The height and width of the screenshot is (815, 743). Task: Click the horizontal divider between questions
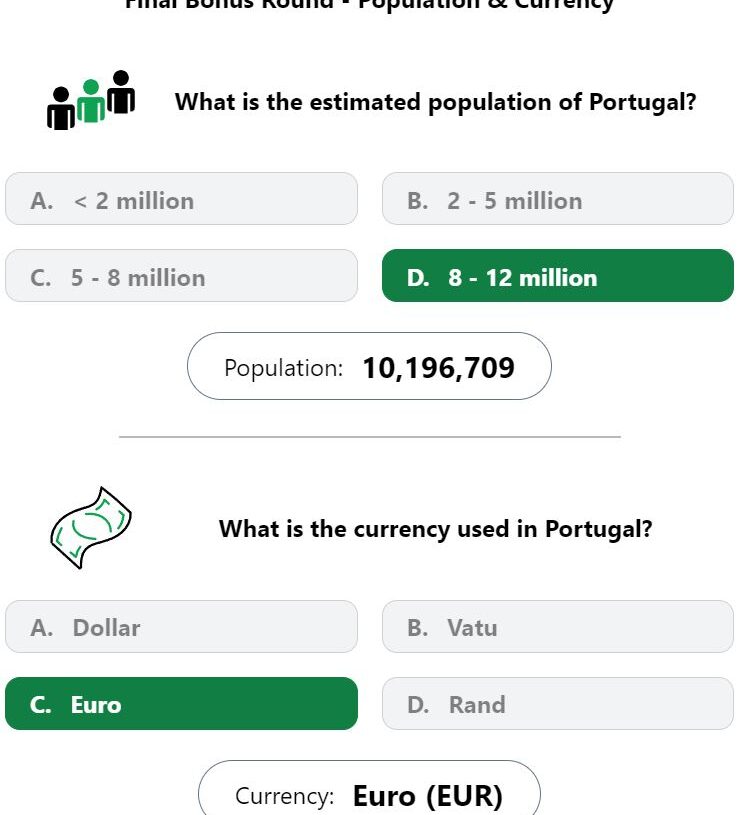[370, 437]
